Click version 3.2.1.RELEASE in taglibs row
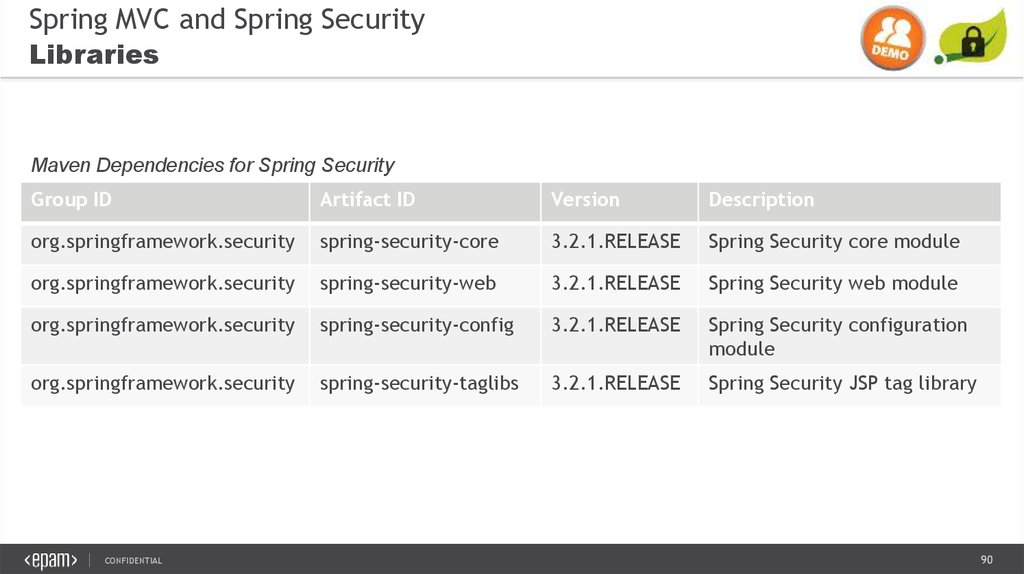This screenshot has width=1024, height=574. (x=615, y=384)
